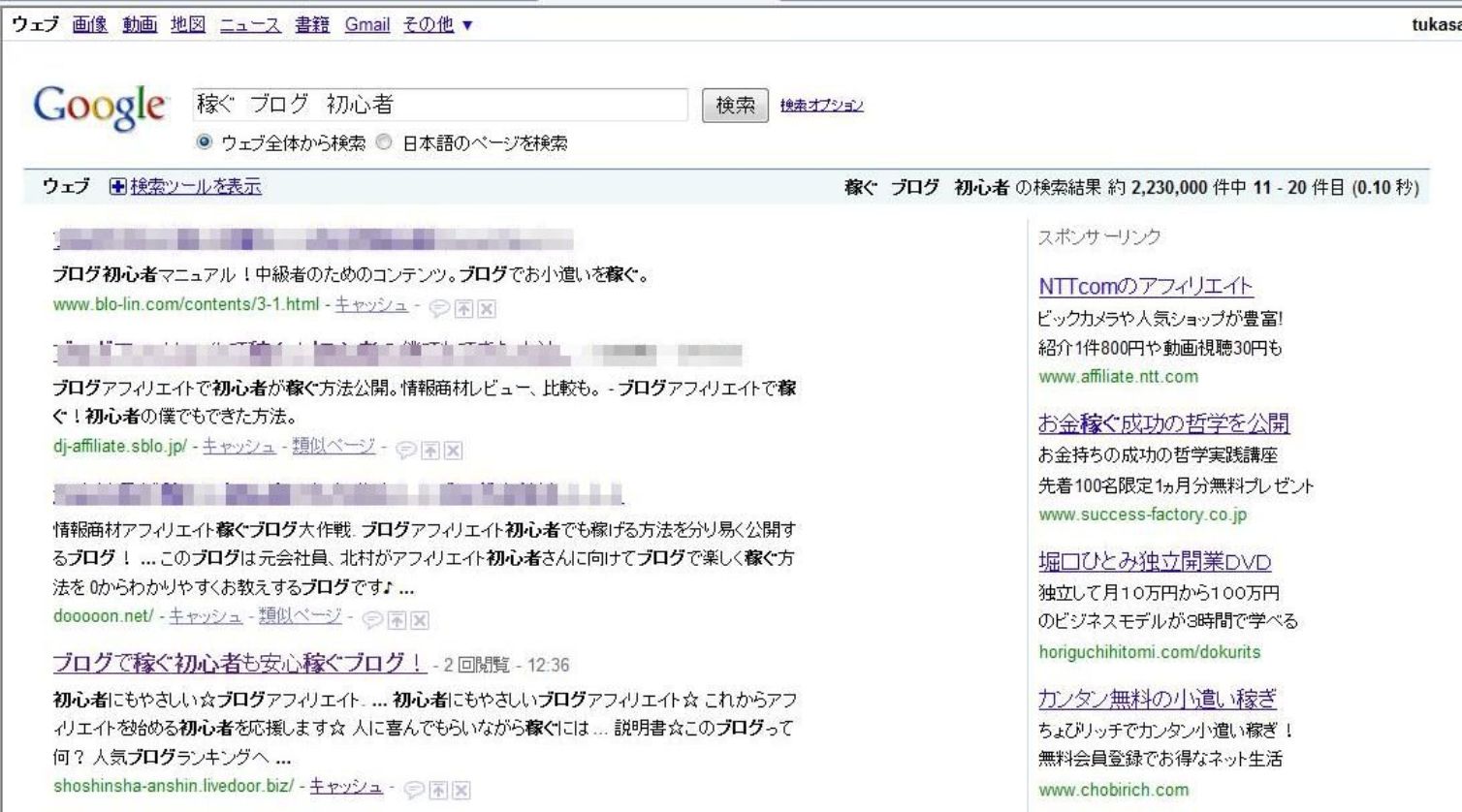Open キャッシュ link for shoshinsha-anshin.livedoor.biz result
Image resolution: width=1462 pixels, height=812 pixels.
(346, 786)
